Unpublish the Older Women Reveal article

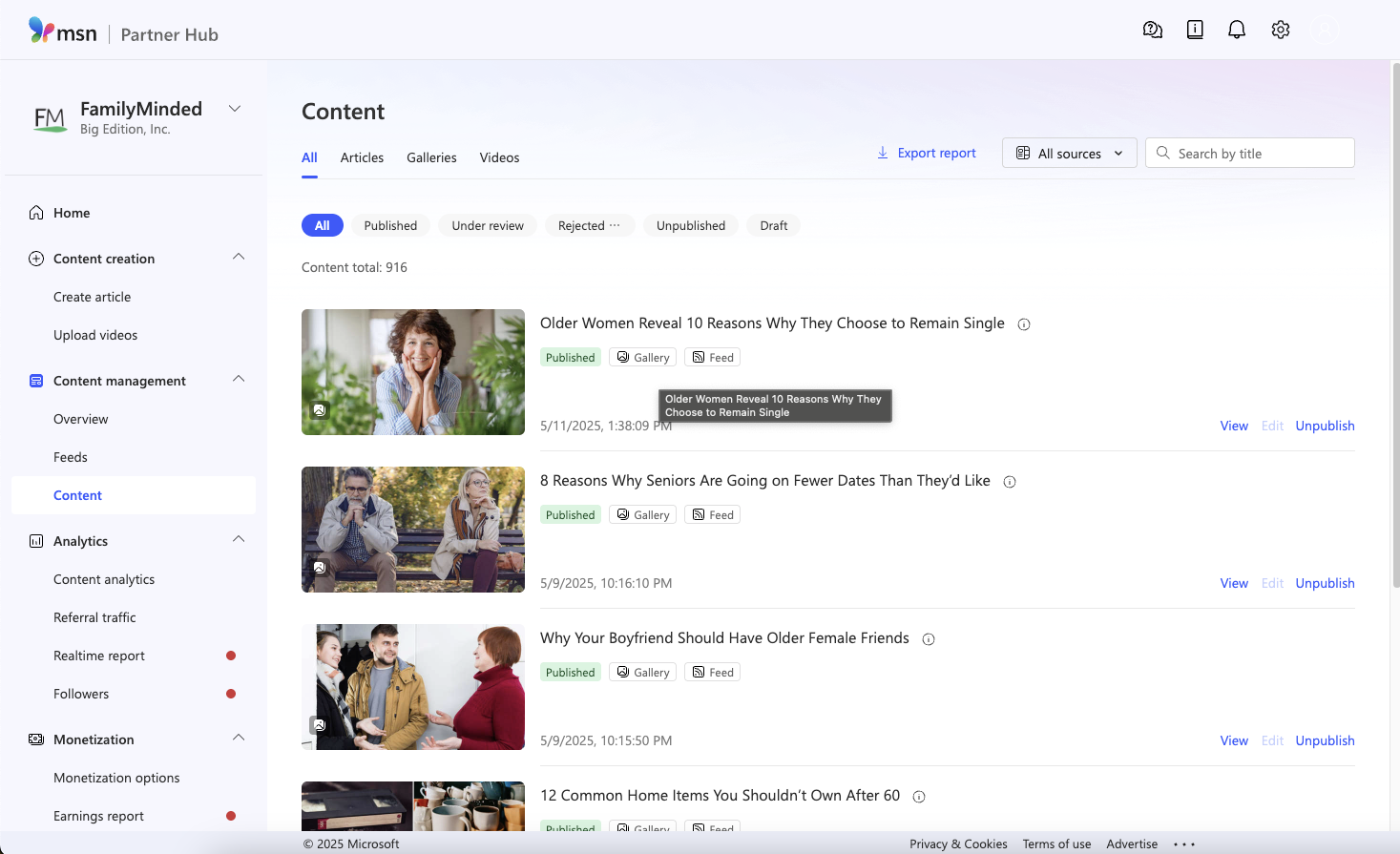point(1325,426)
